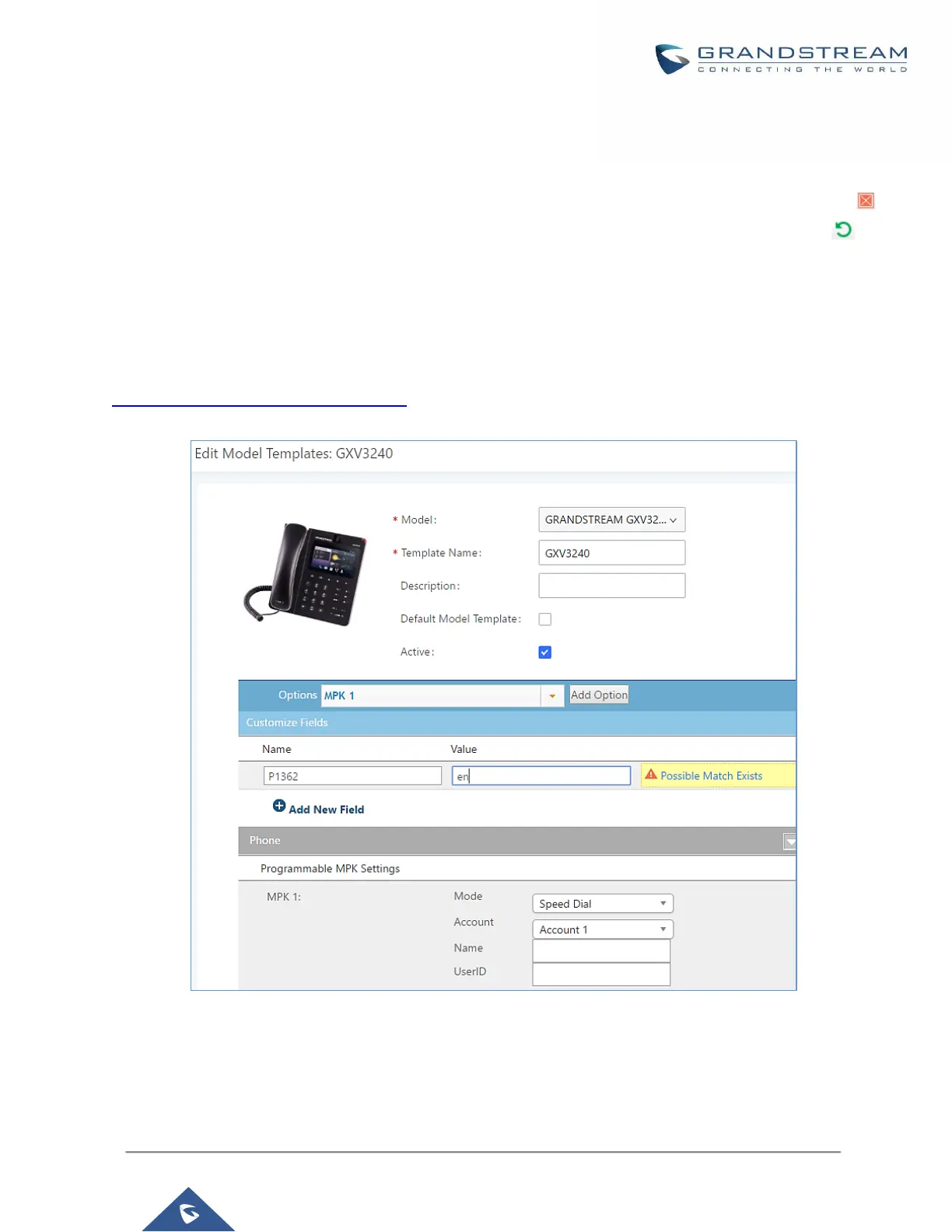The width and height of the screenshot is (952, 1232).
Task: Open the Account dropdown showing Account 1
Action: point(603,929)
